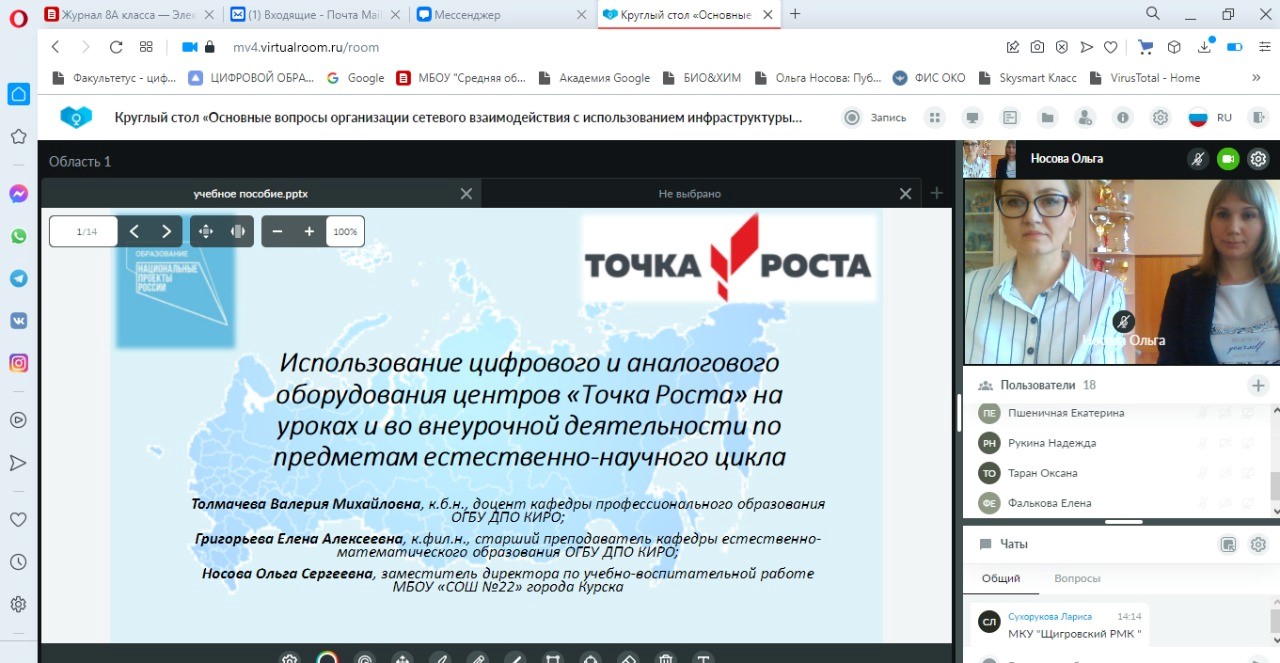Open Telegram in the Opera sidebar
1280x663 pixels.
(18, 279)
